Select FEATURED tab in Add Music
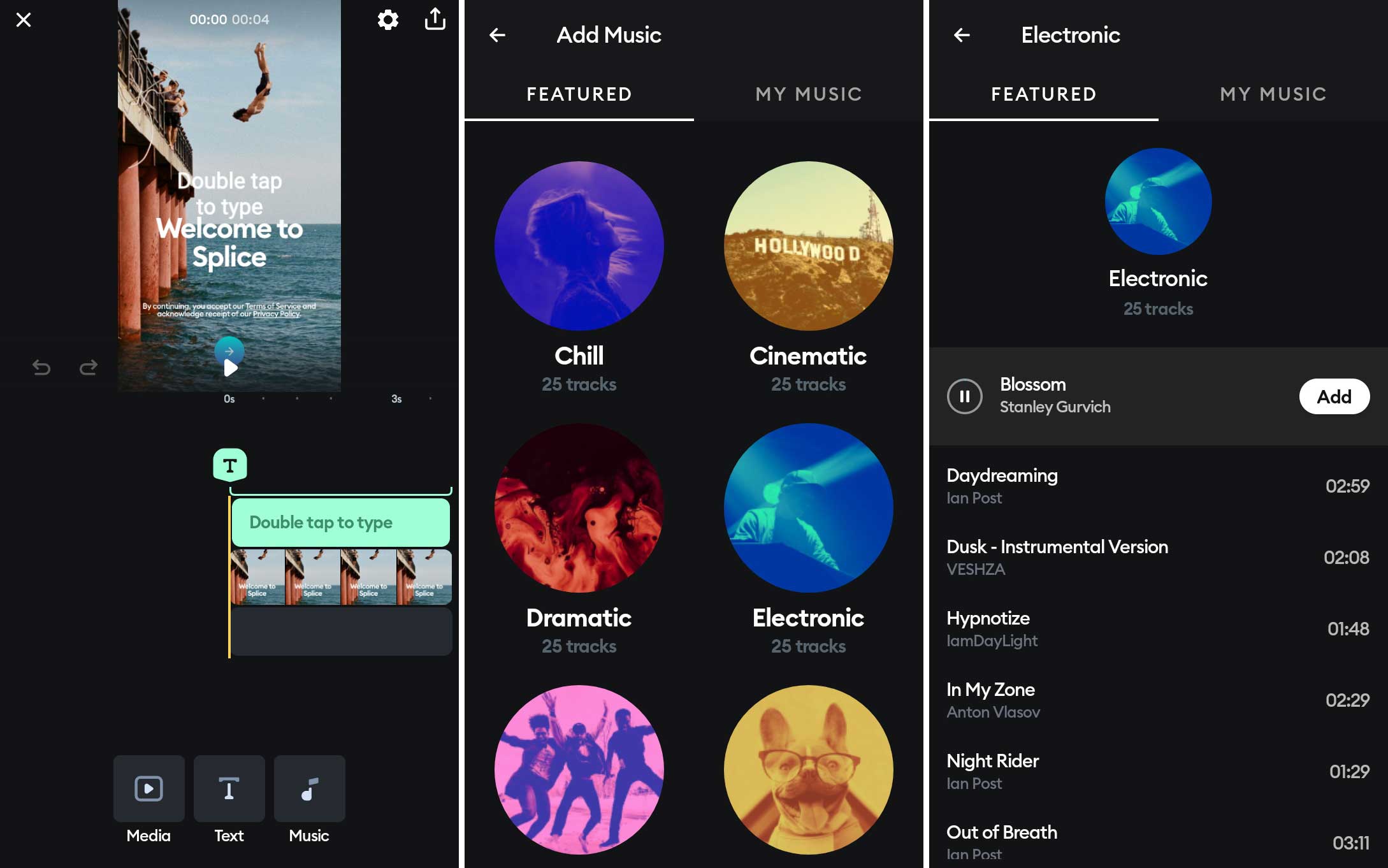 (x=579, y=94)
